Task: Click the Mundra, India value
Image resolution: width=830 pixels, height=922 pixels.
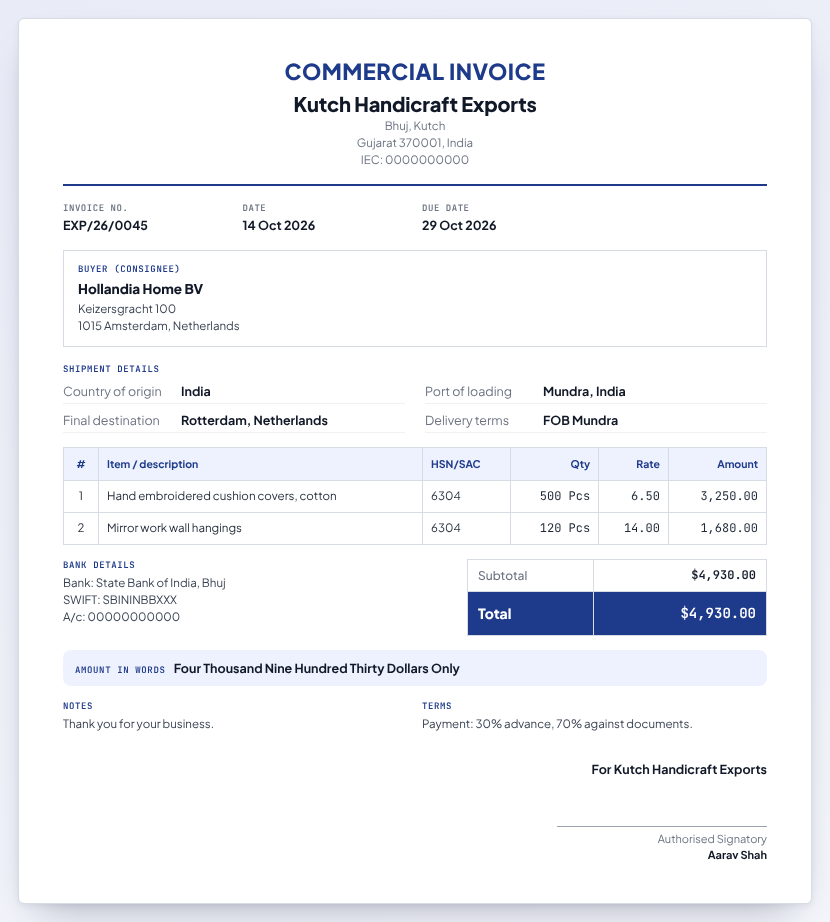Action: [584, 392]
